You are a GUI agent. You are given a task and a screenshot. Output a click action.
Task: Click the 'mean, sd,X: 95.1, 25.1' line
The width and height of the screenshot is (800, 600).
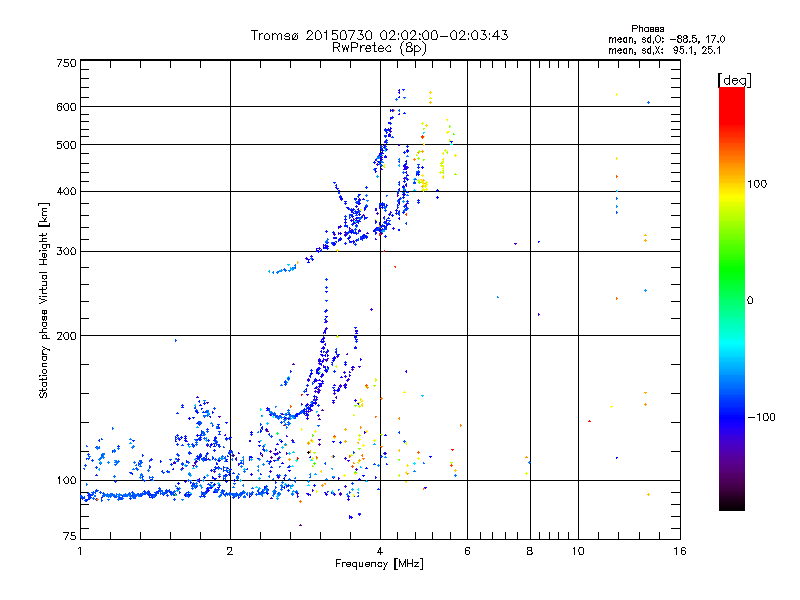coord(664,50)
